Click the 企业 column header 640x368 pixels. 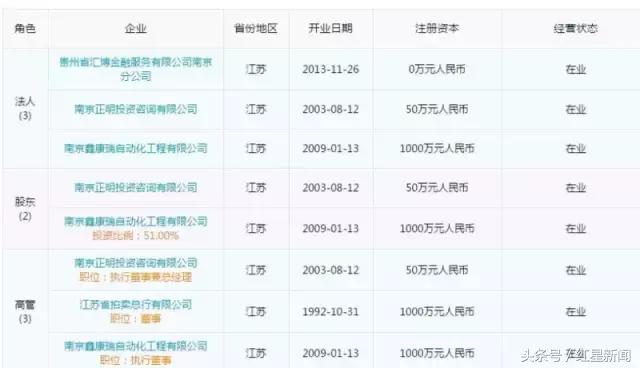tap(136, 28)
